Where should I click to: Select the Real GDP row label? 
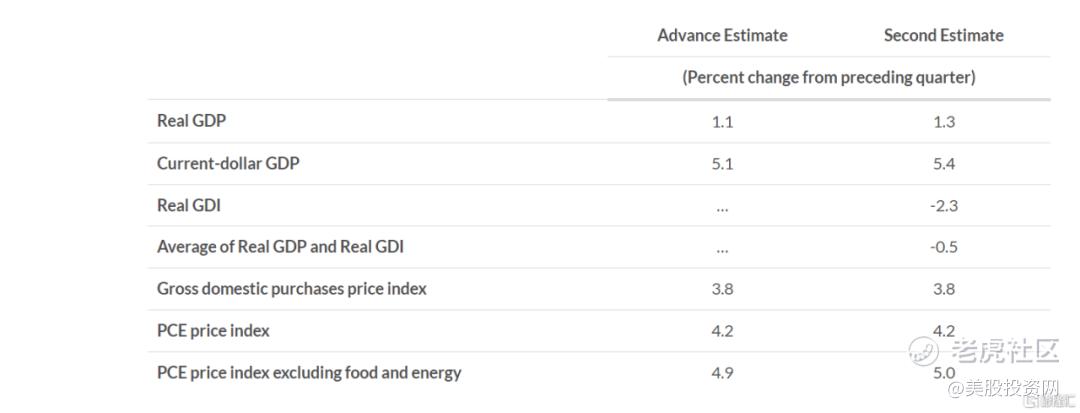click(x=192, y=121)
